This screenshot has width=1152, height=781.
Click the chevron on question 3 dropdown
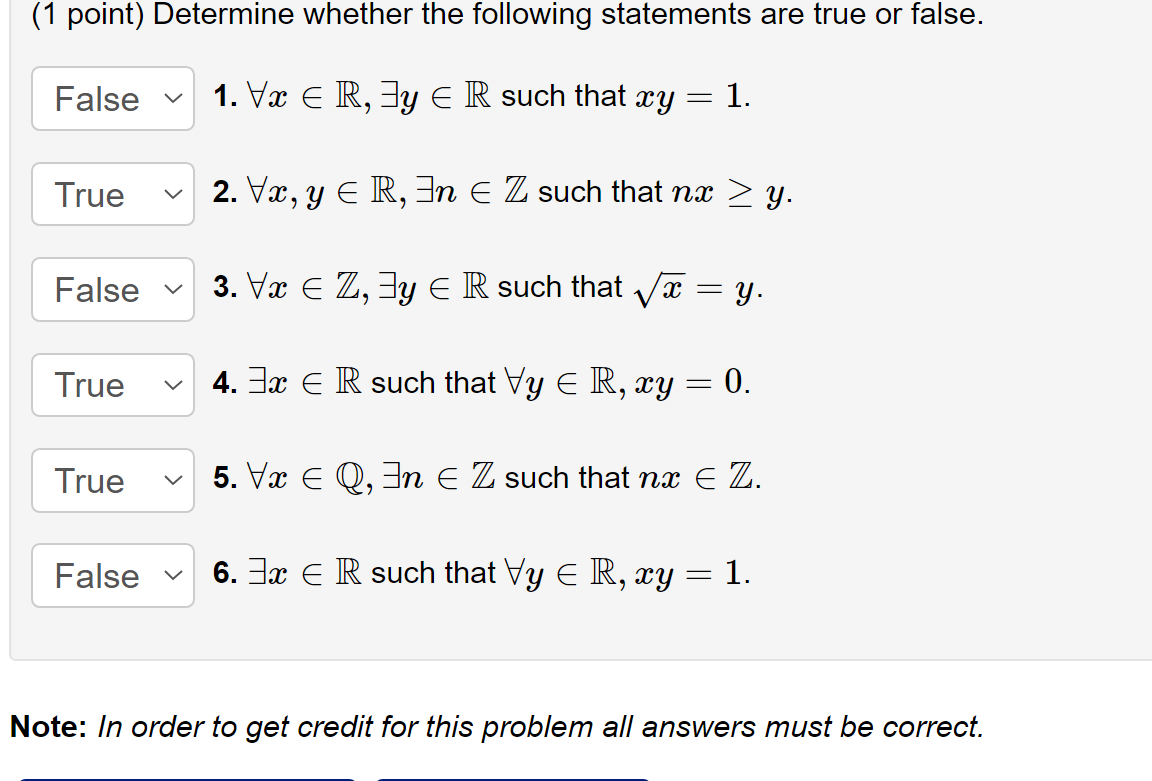click(x=171, y=289)
